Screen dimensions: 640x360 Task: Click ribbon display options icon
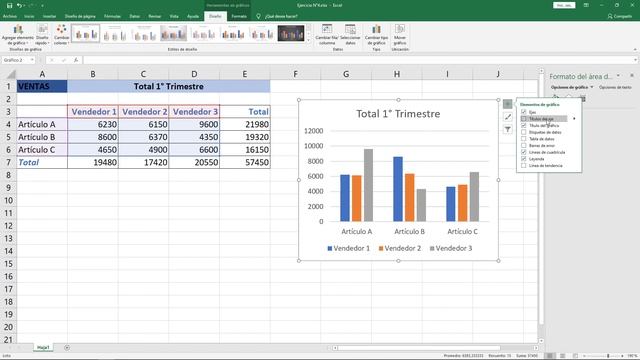click(586, 5)
